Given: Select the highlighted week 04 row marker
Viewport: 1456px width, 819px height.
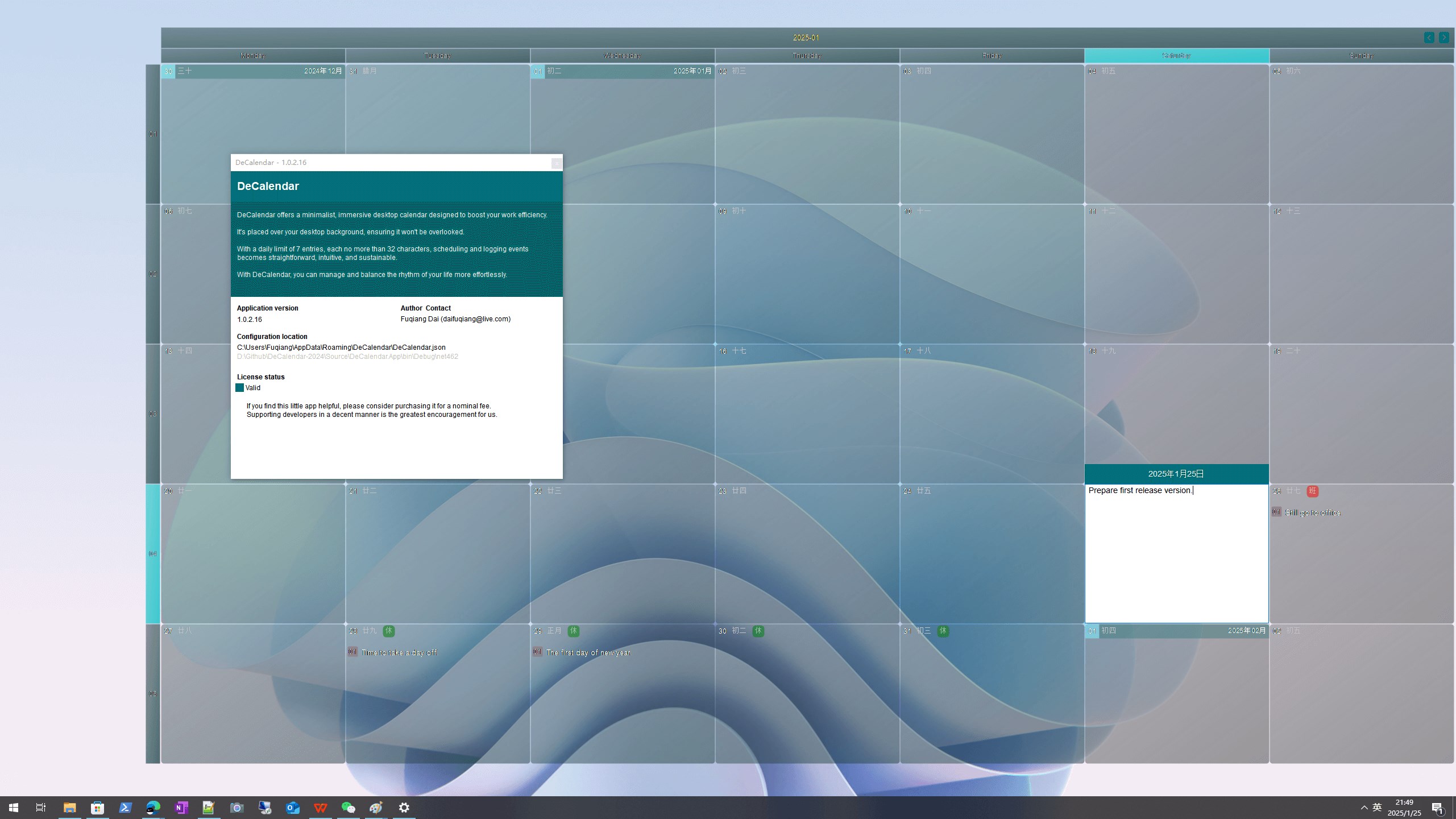Looking at the screenshot, I should [x=153, y=553].
